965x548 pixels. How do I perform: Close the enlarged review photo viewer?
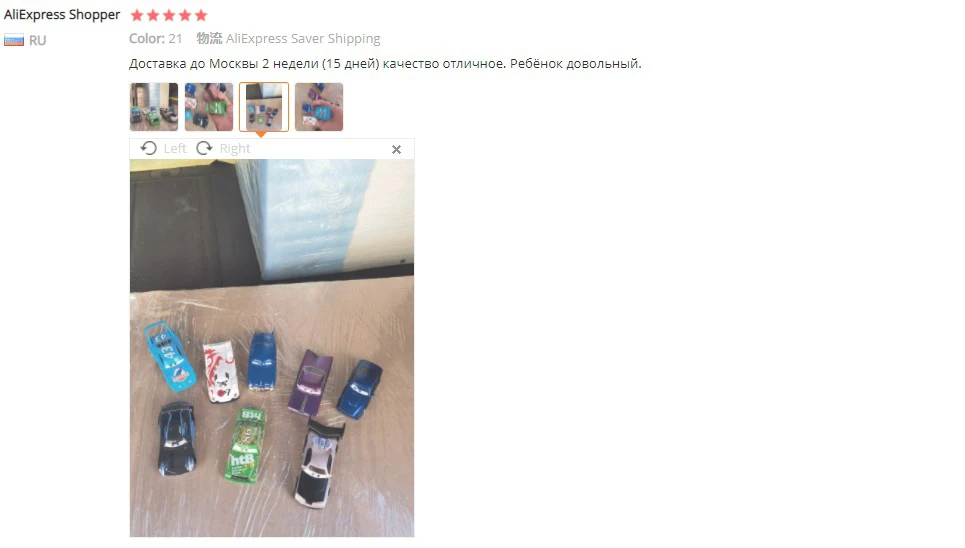point(396,150)
